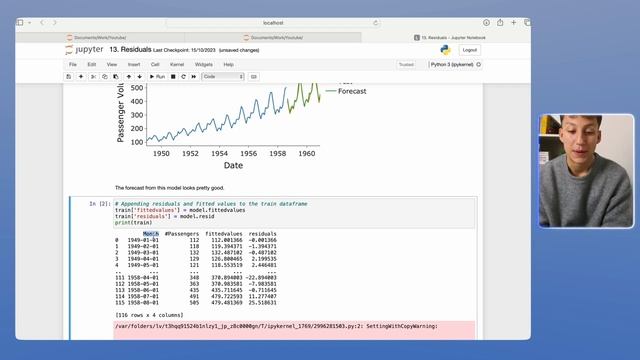Click the Date axis label on the chart
The image size is (640, 360).
(x=233, y=165)
